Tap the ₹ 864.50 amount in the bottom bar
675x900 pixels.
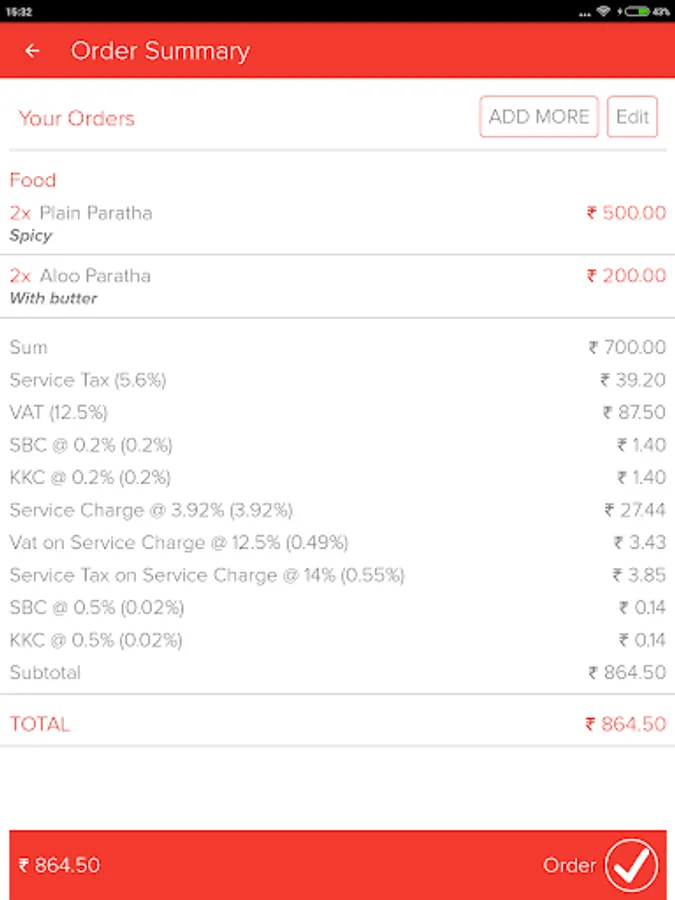[x=59, y=866]
